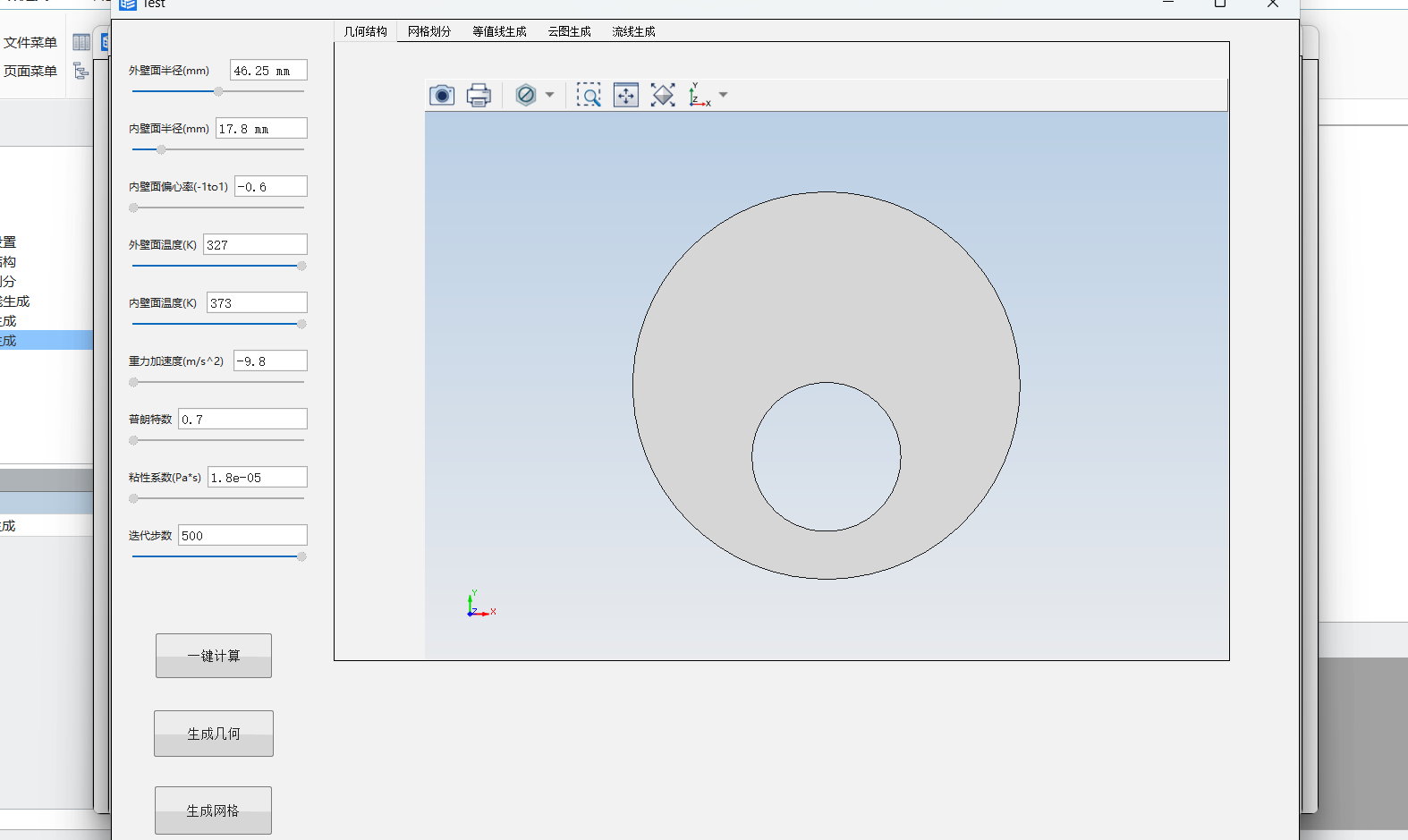This screenshot has width=1408, height=840.
Task: Click the 迭代步数 input field
Action: pyautogui.click(x=242, y=536)
